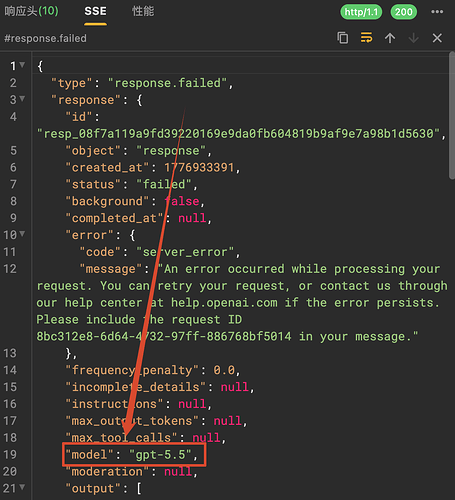The width and height of the screenshot is (455, 500).
Task: Open the three-dots more options menu
Action: (x=437, y=12)
